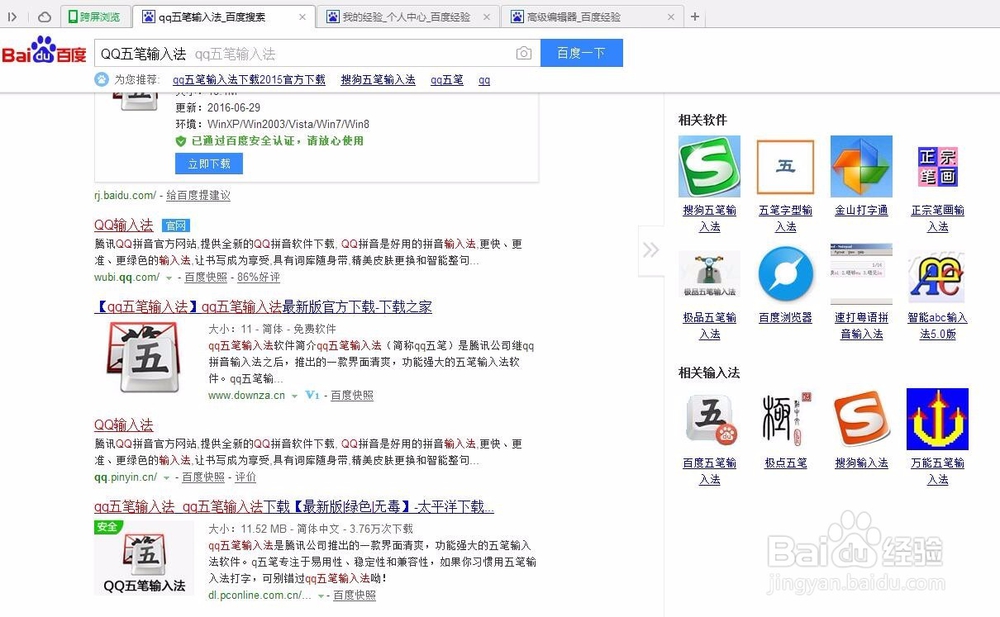Click 百度浏览器 text link in sidebar
This screenshot has height=617, width=1000.
[785, 317]
